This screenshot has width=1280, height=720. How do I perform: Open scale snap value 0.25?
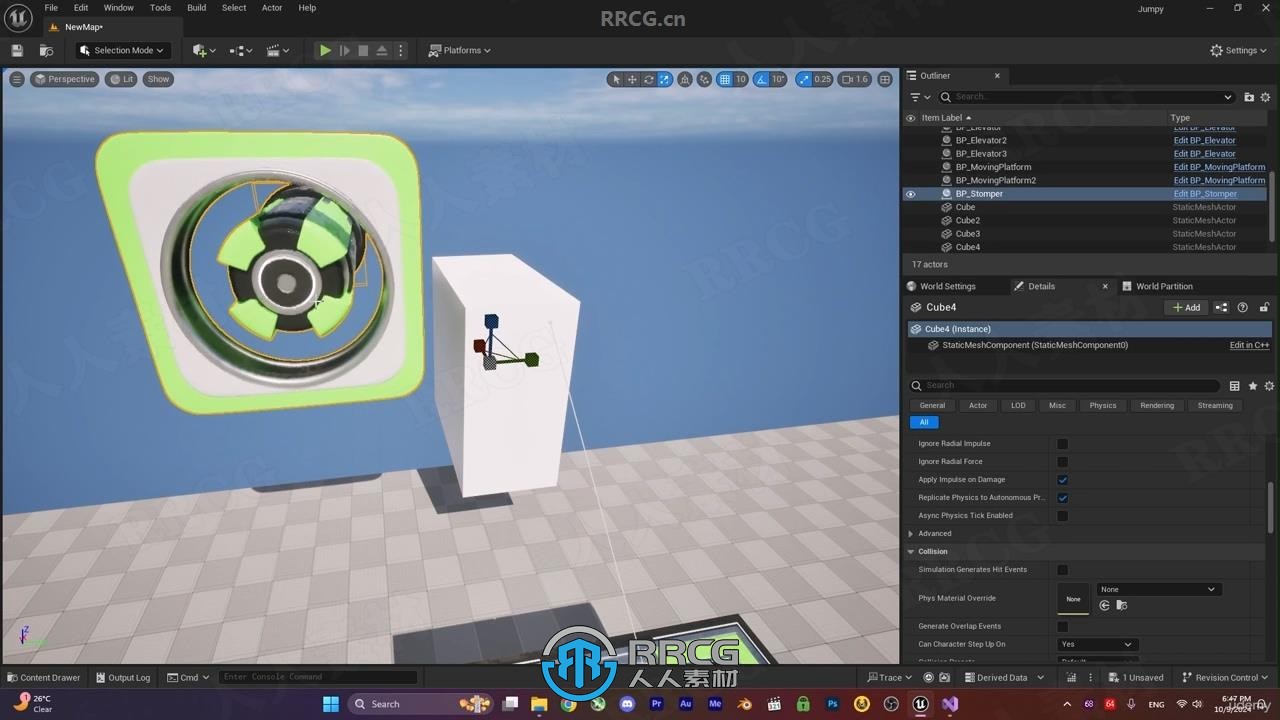(822, 79)
